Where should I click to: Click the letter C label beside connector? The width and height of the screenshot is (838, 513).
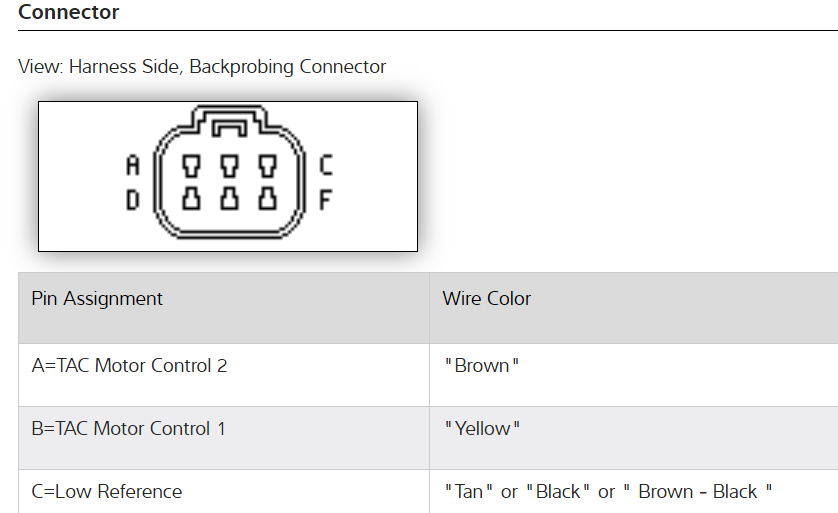point(326,165)
